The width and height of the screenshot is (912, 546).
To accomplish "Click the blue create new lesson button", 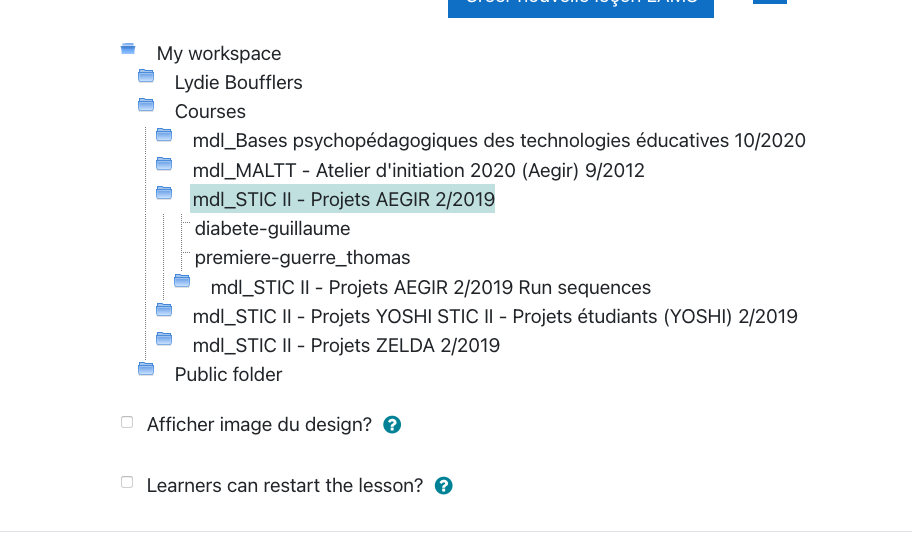I will (x=580, y=6).
